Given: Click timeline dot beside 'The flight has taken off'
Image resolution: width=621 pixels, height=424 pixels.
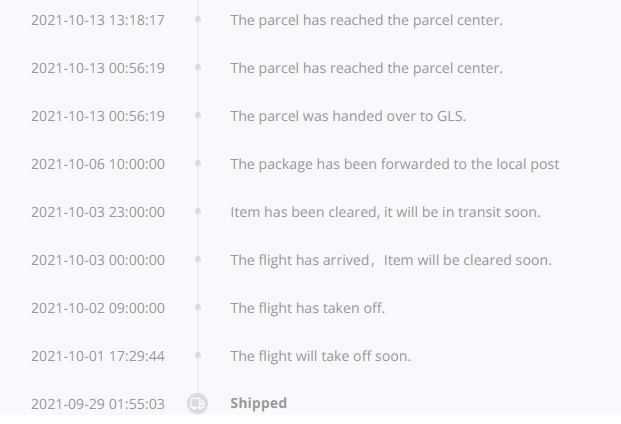Looking at the screenshot, I should [x=198, y=307].
